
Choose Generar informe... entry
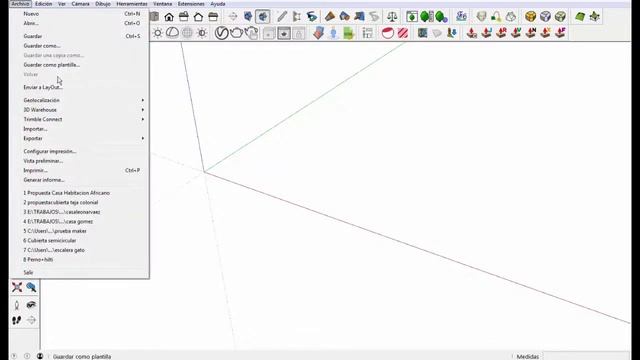click(79, 180)
